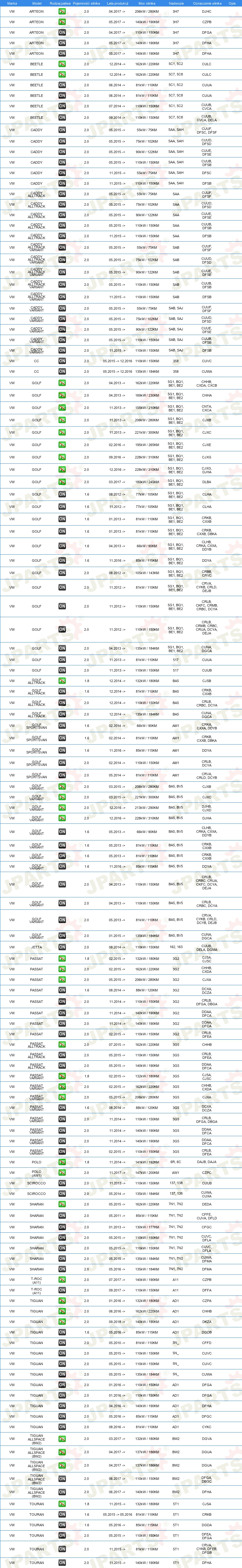Click the petrol icon in the ARTEON DJHC row
242x1568 pixels.
click(62, 11)
